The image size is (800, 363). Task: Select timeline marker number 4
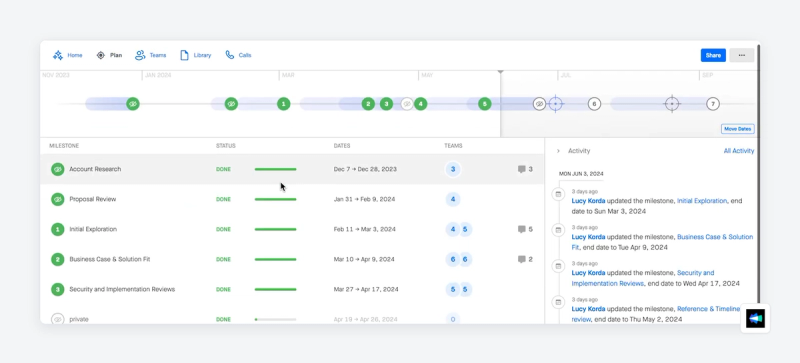420,104
